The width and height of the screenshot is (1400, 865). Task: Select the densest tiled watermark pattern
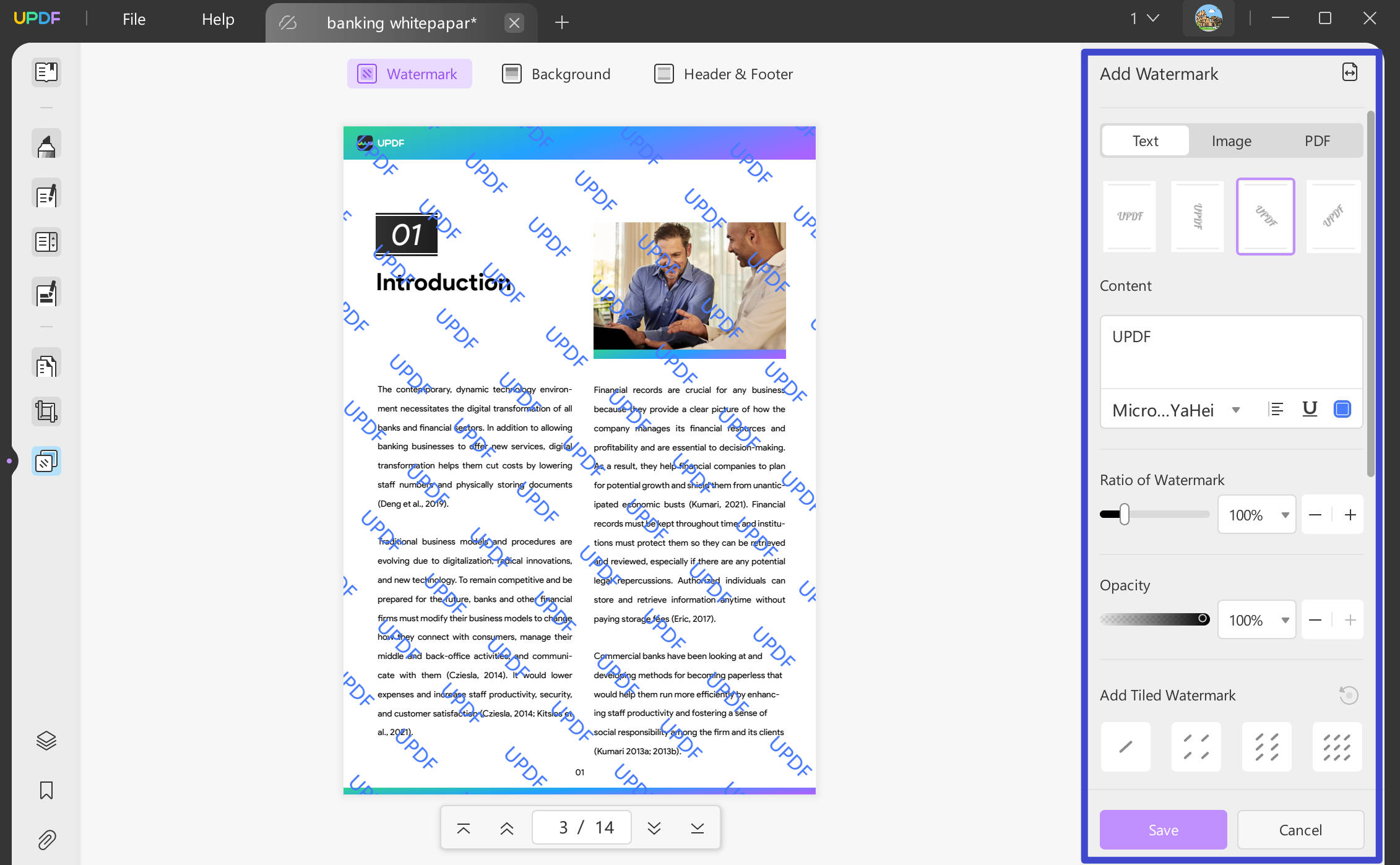(x=1337, y=746)
